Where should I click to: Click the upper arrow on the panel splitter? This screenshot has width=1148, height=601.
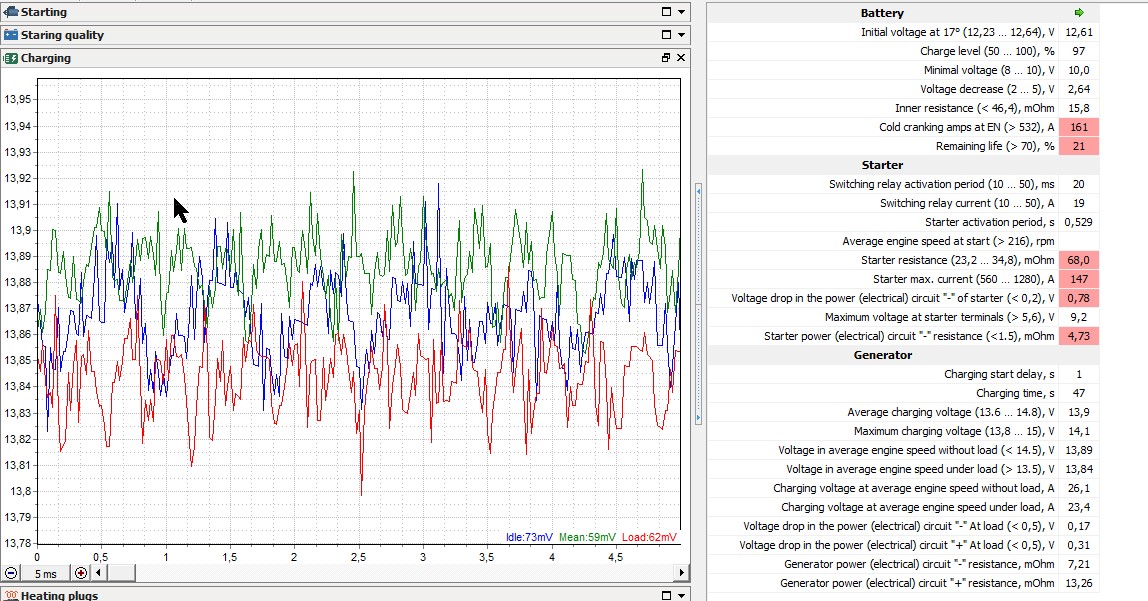tap(698, 191)
